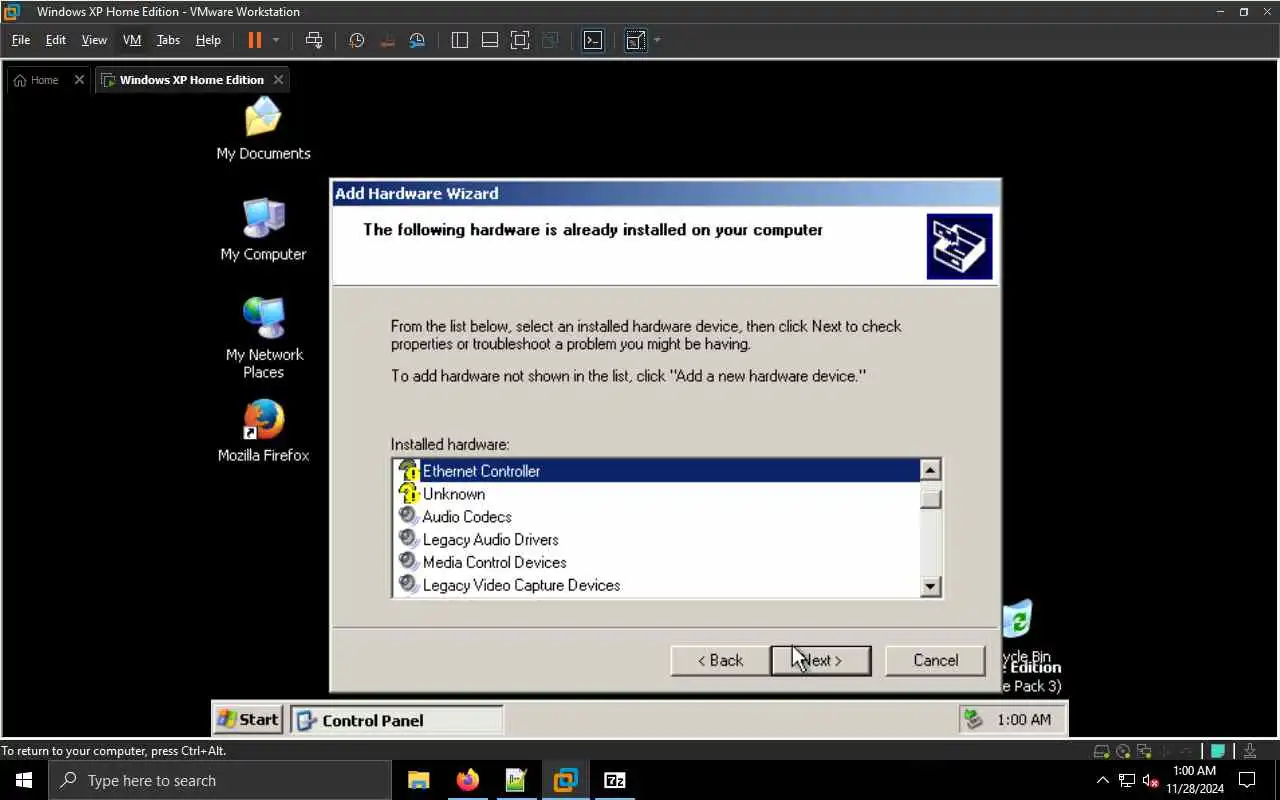Show or hide the VMware library sidebar

tap(460, 40)
